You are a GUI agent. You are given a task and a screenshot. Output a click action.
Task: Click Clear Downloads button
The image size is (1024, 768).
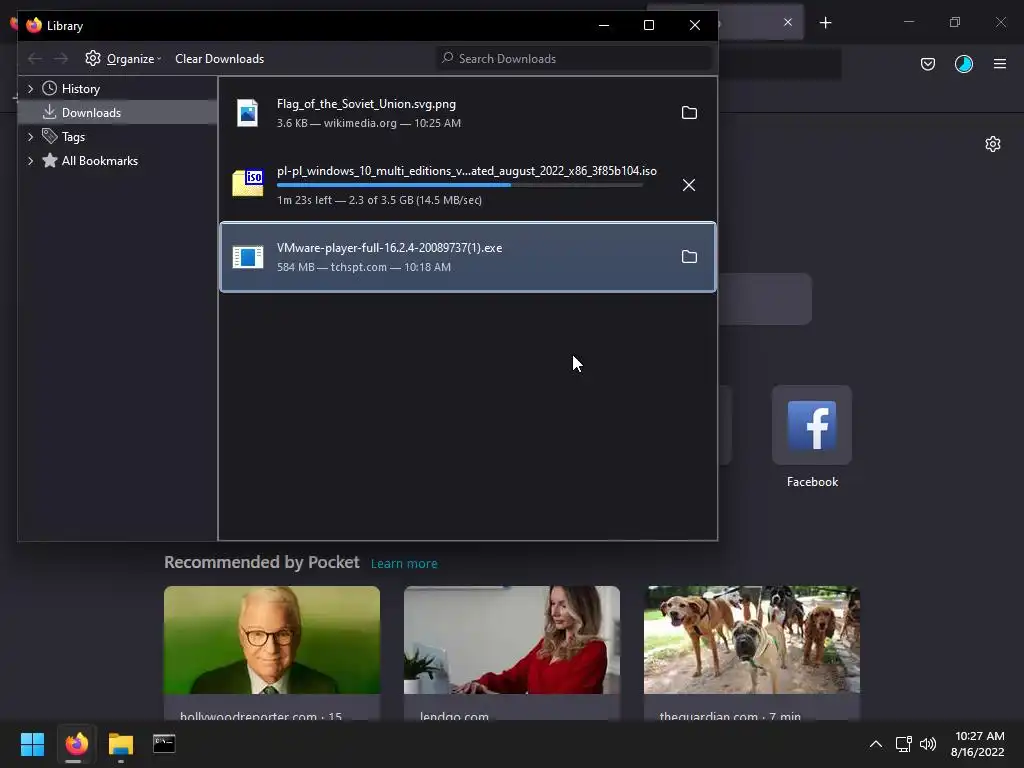219,59
